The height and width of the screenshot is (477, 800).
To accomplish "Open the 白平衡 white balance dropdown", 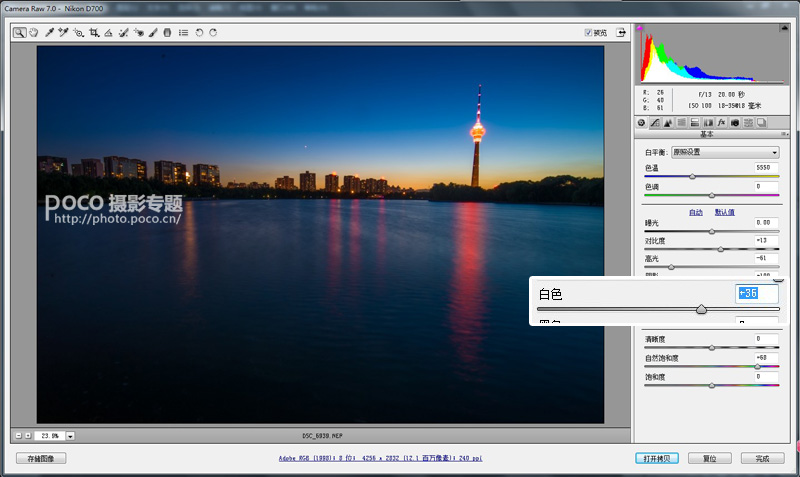I will click(725, 152).
